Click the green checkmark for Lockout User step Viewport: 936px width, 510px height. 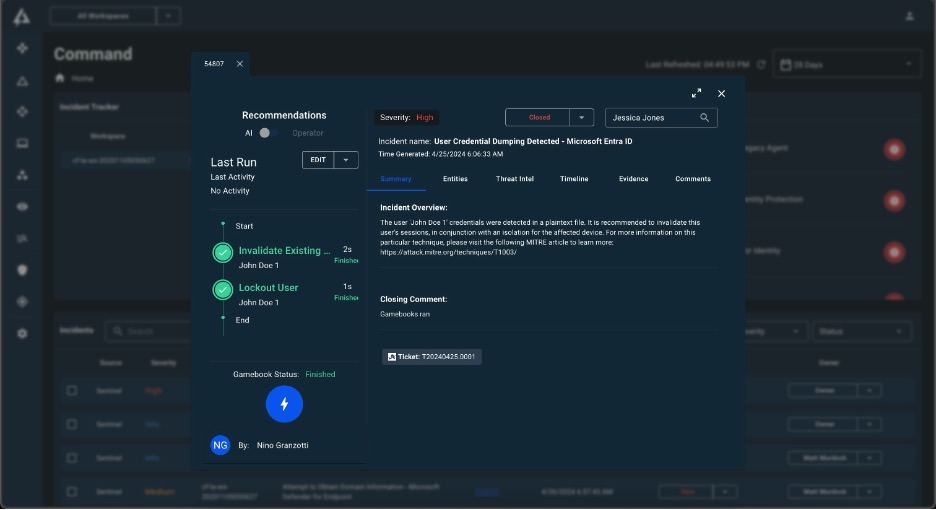coord(223,290)
